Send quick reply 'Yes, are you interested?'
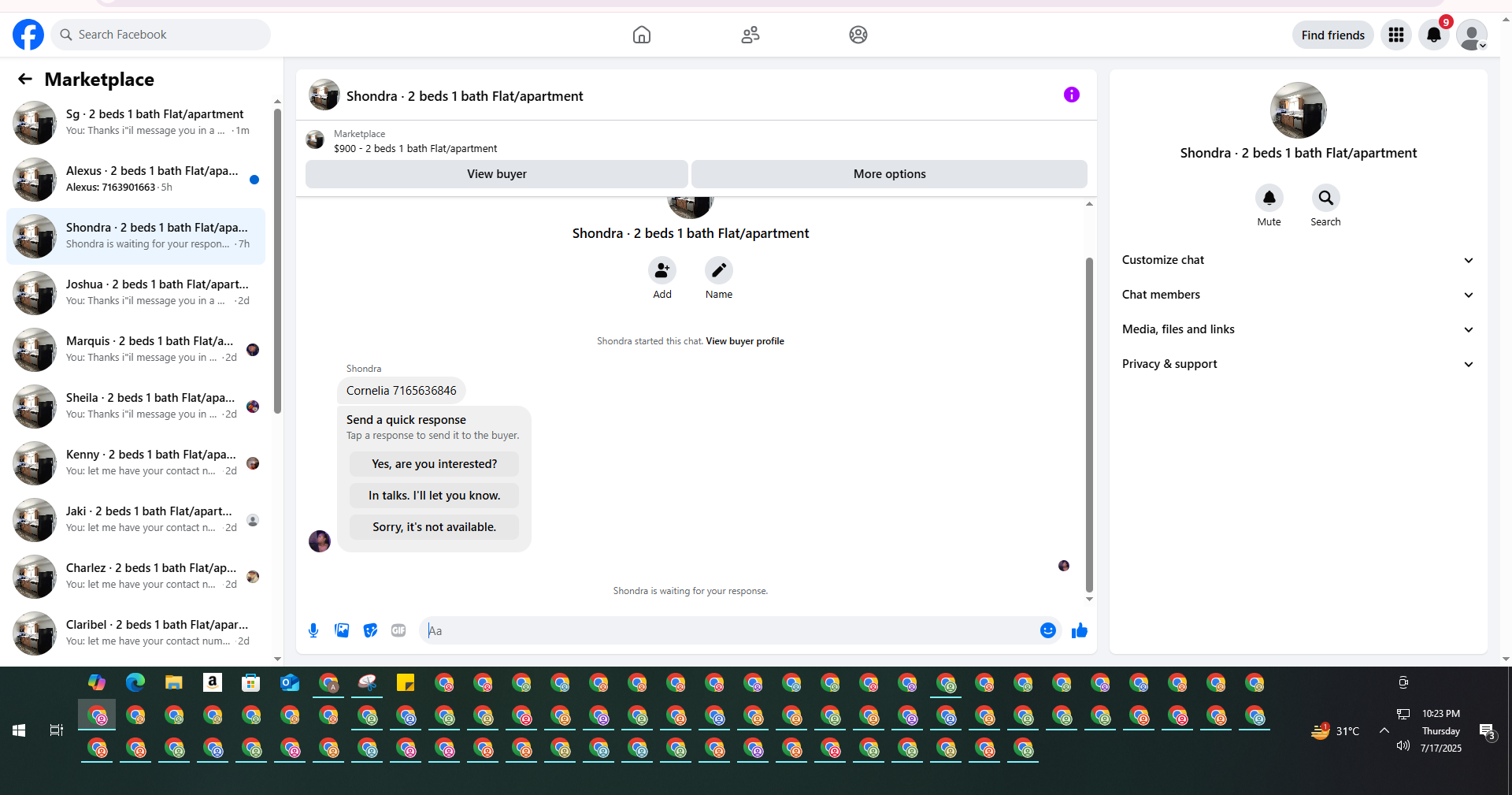 tap(435, 464)
